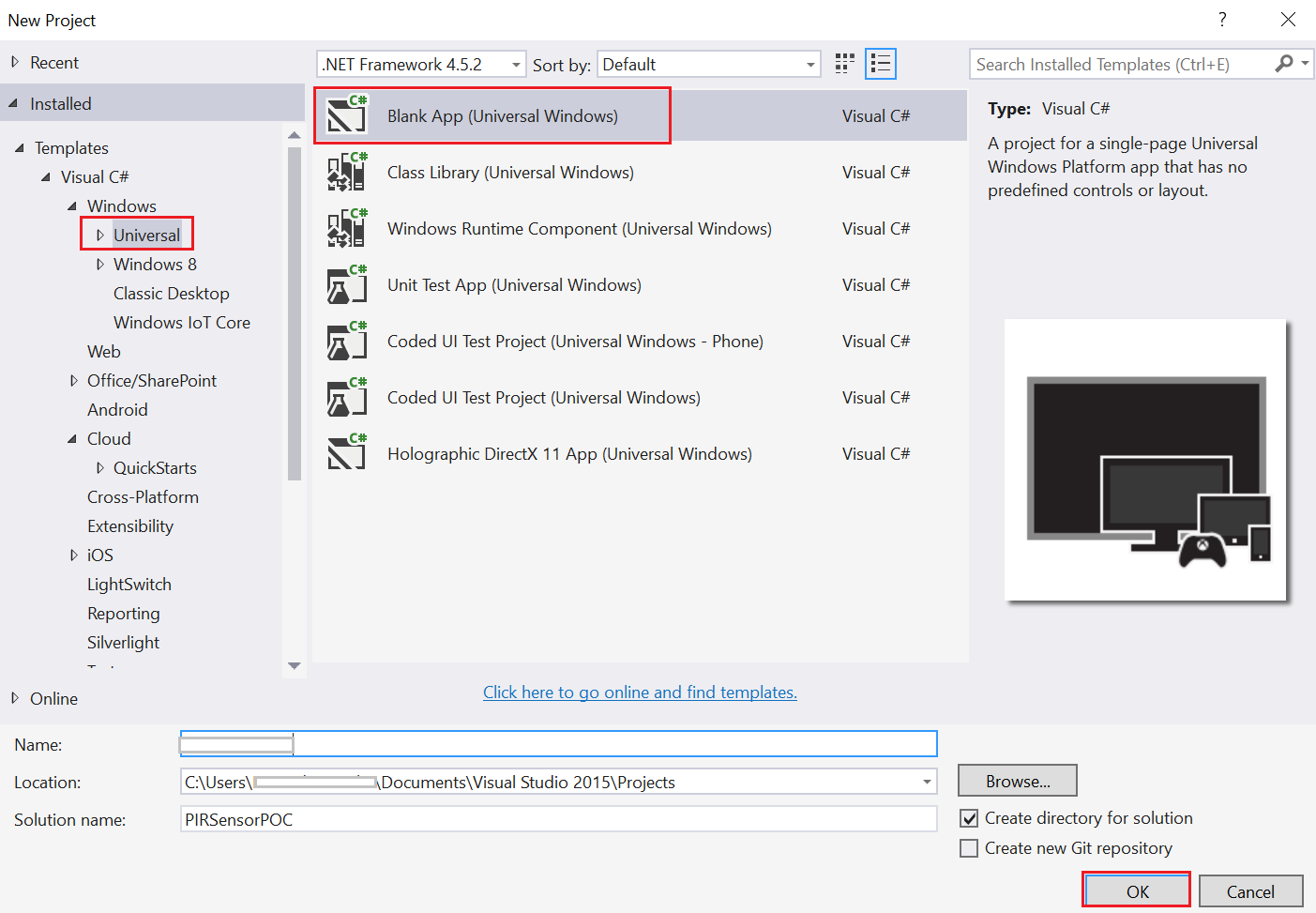Switch to small icons view
This screenshot has width=1316, height=913.
coord(845,64)
